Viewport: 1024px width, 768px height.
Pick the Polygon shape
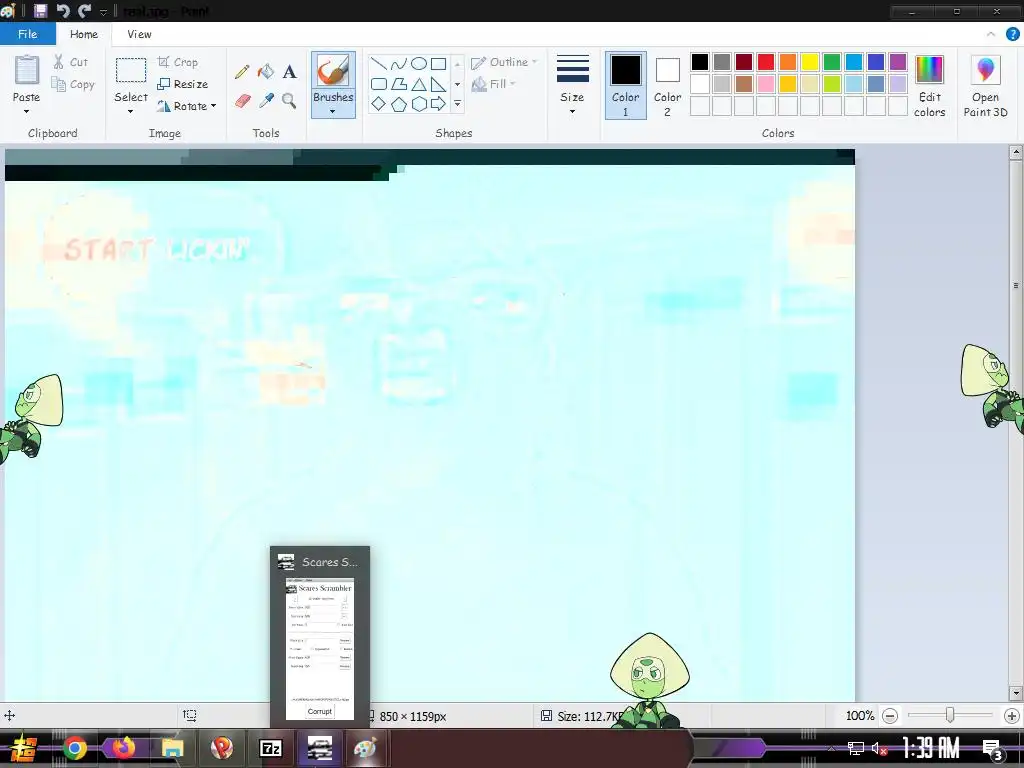pos(398,84)
